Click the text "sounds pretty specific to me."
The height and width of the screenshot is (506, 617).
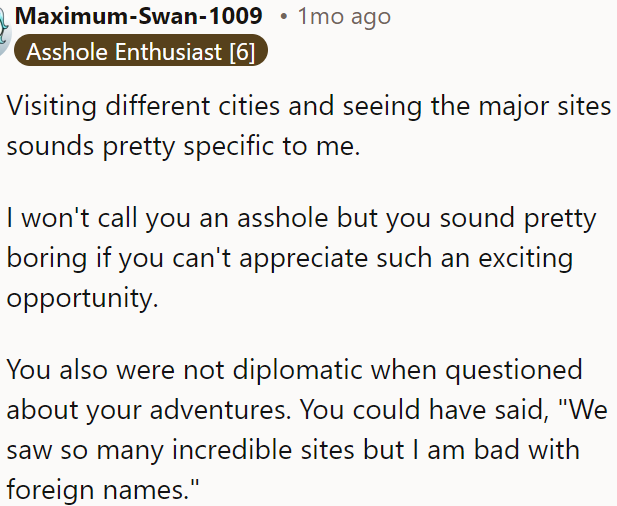tap(182, 145)
